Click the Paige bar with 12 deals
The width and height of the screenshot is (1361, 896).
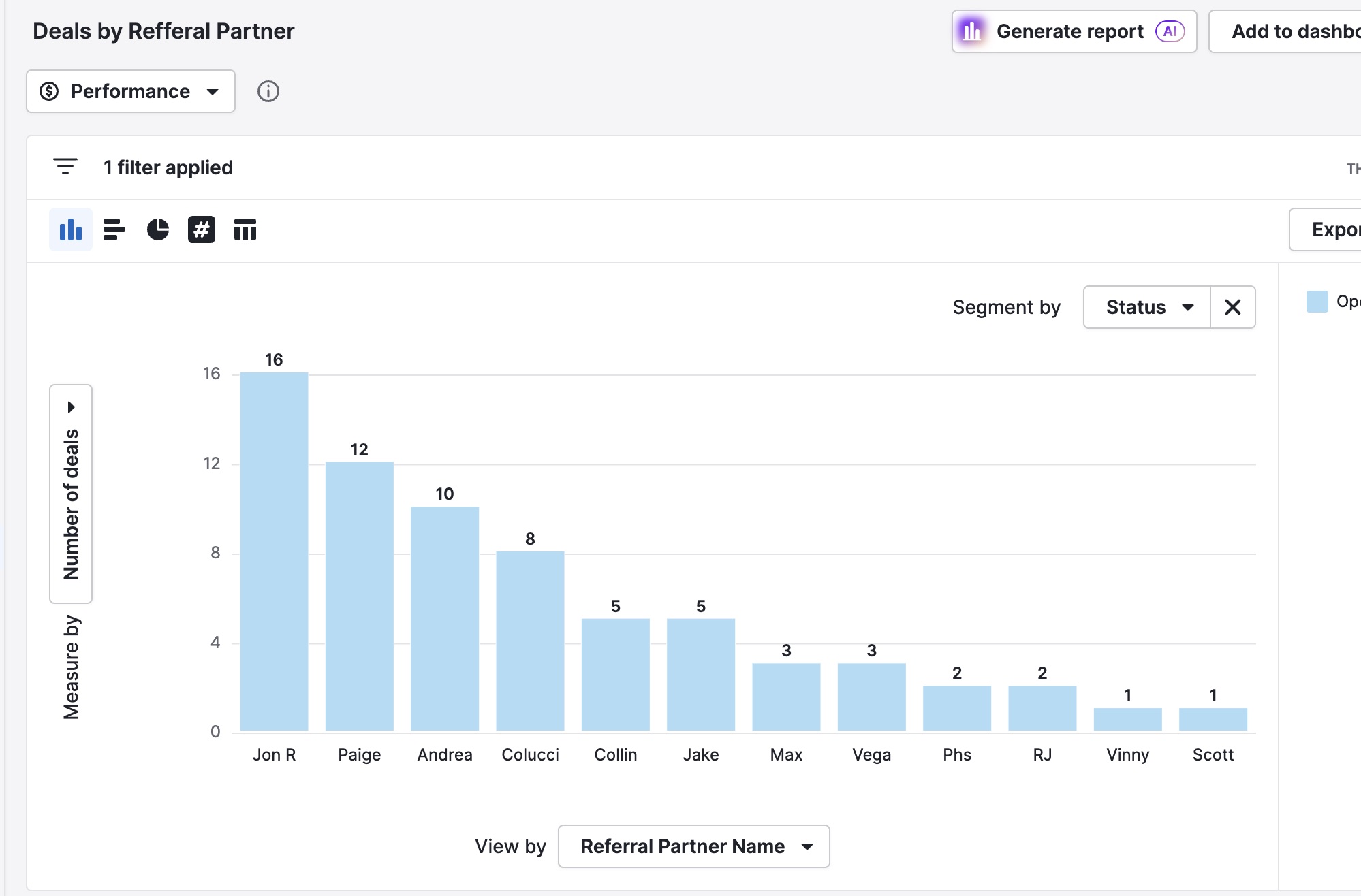[x=360, y=597]
